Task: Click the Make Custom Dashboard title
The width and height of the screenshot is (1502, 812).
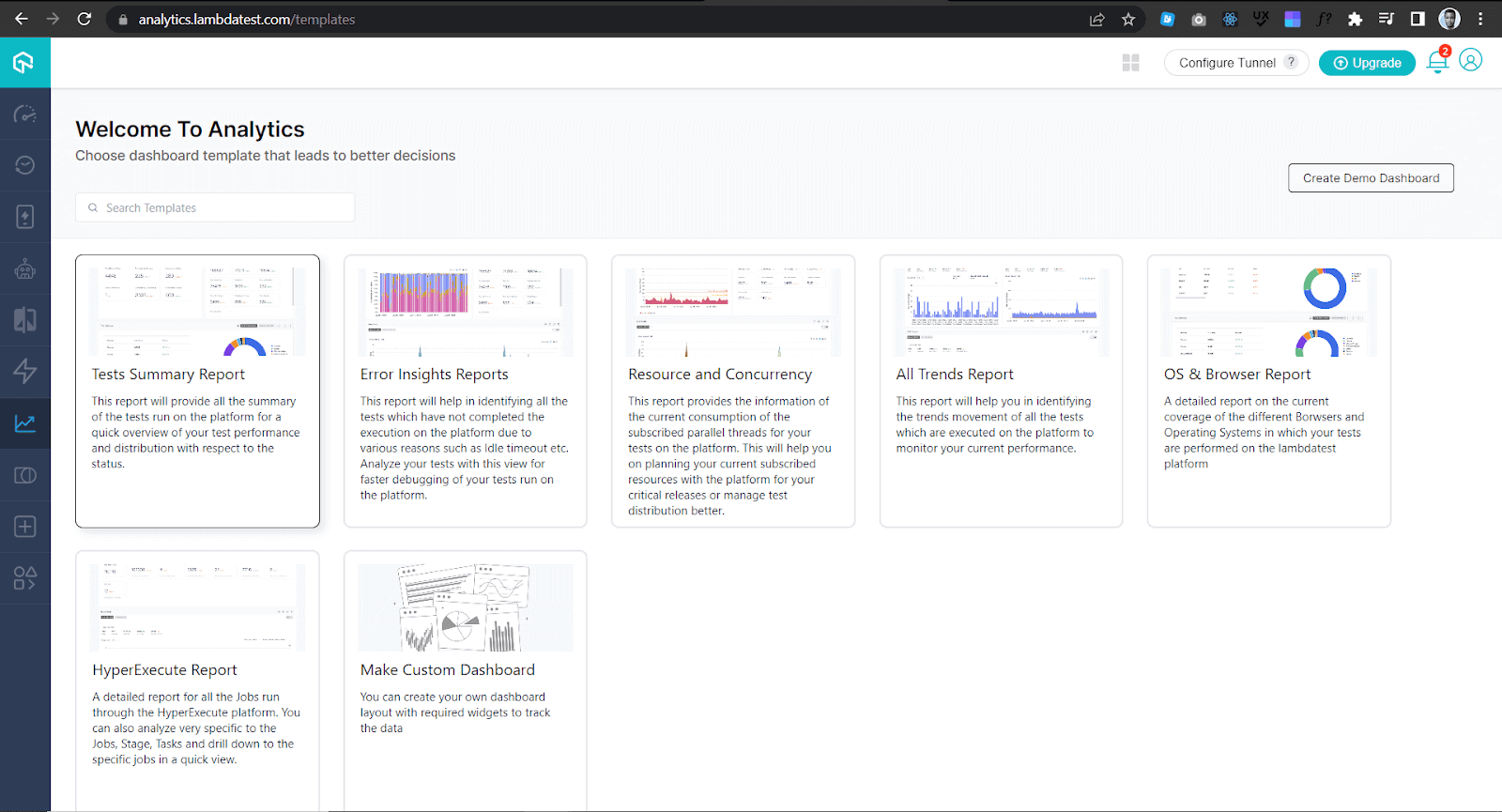Action: 448,670
